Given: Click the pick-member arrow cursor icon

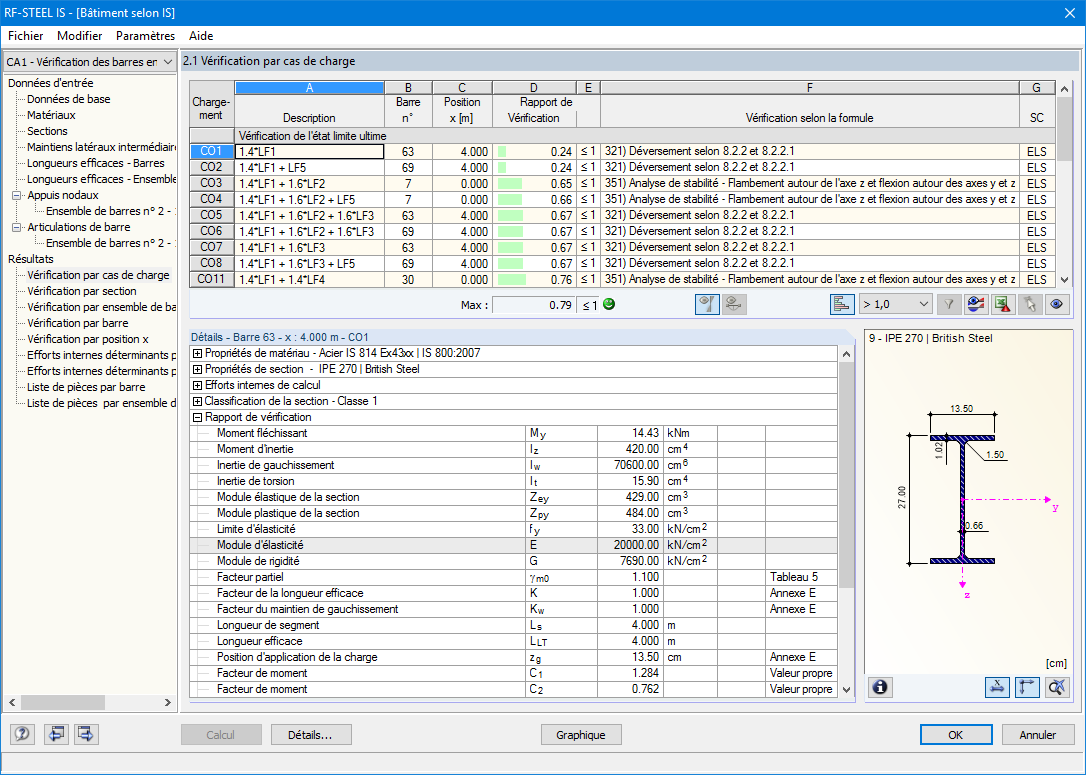Looking at the screenshot, I should click(x=1029, y=304).
